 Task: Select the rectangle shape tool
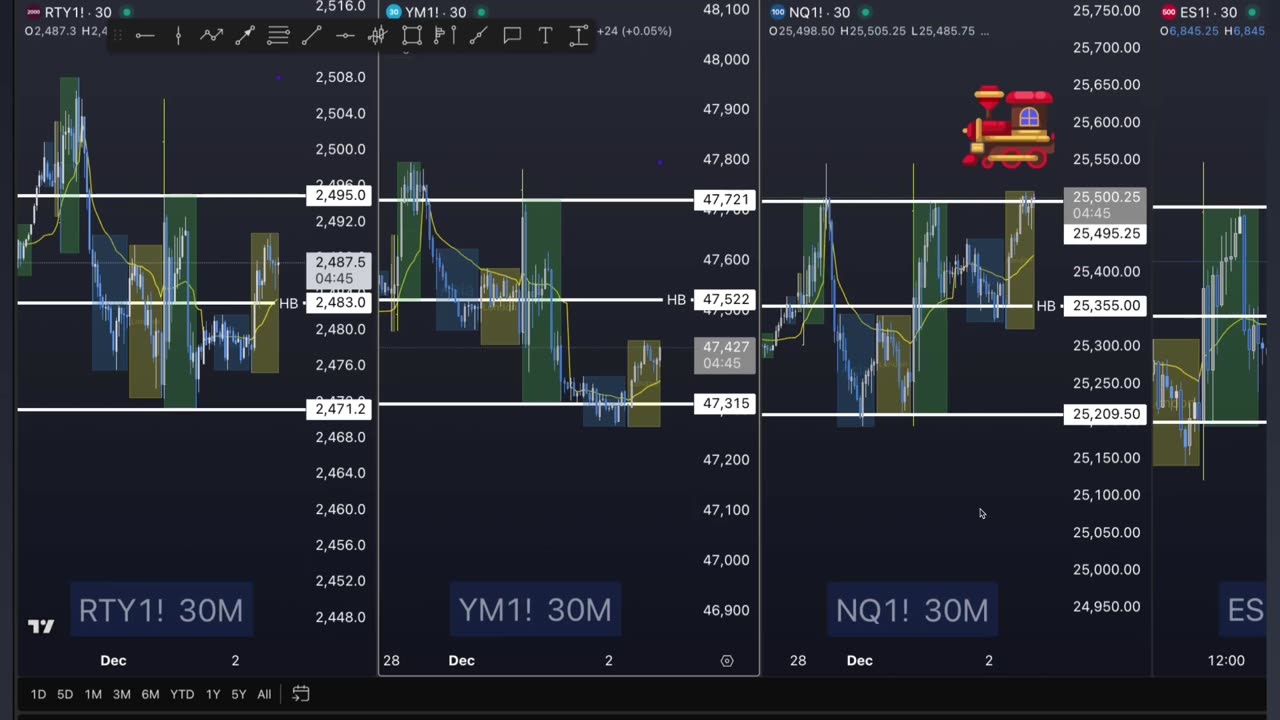click(x=411, y=36)
